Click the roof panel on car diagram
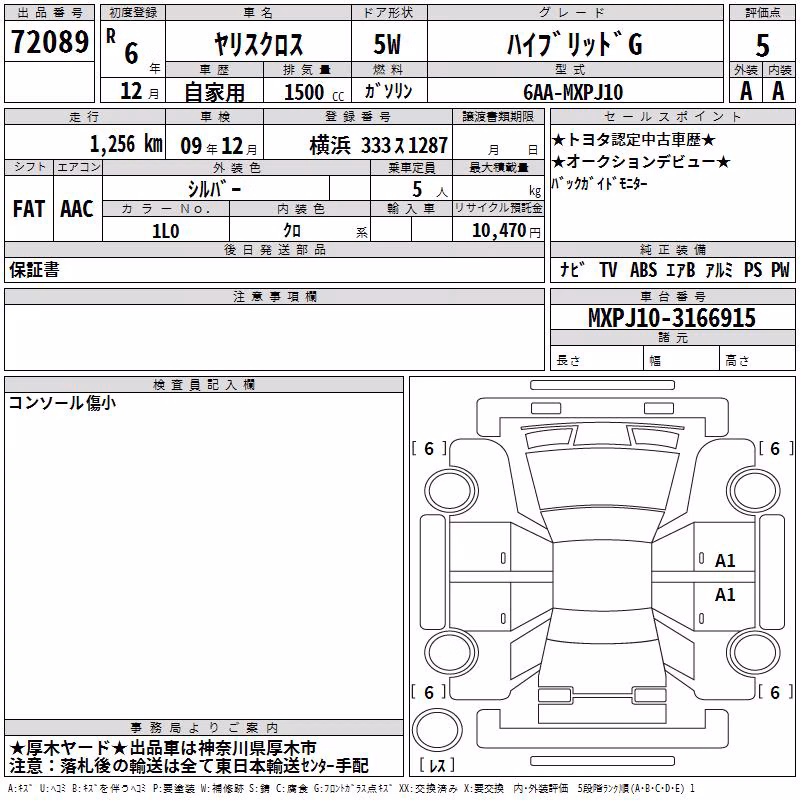Image resolution: width=800 pixels, height=800 pixels. click(x=603, y=575)
